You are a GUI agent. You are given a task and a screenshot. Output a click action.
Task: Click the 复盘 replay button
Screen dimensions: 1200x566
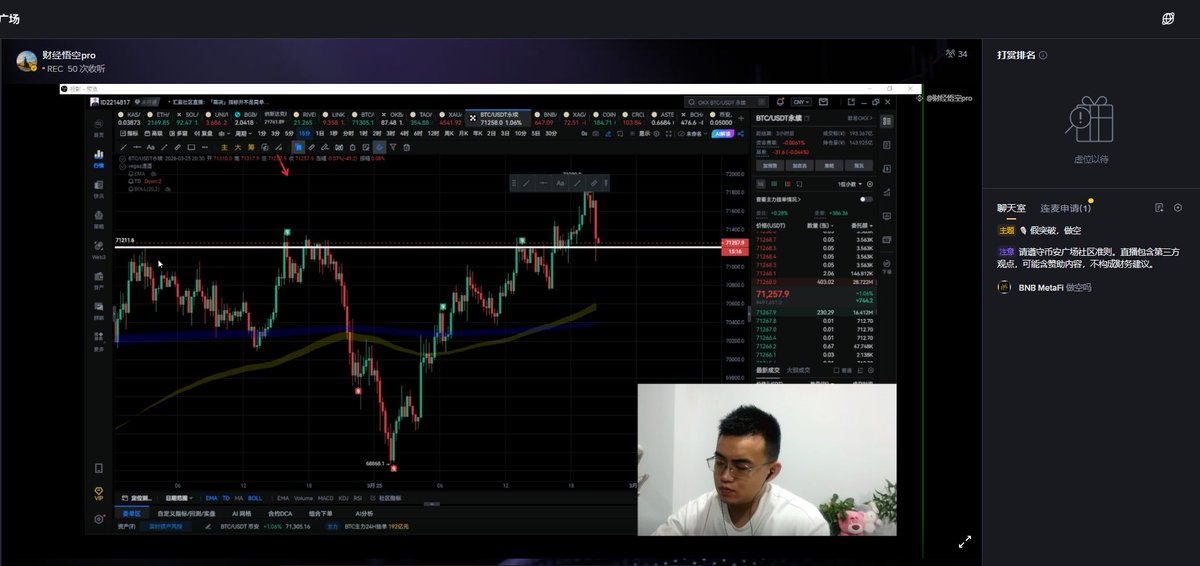coord(204,133)
